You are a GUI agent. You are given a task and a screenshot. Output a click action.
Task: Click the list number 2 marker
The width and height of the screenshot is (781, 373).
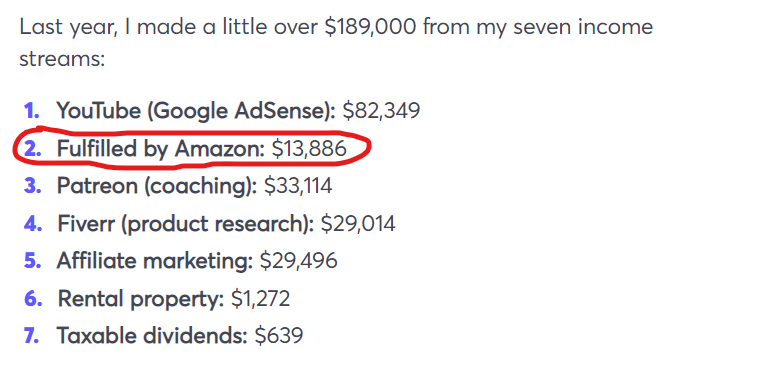pyautogui.click(x=32, y=148)
